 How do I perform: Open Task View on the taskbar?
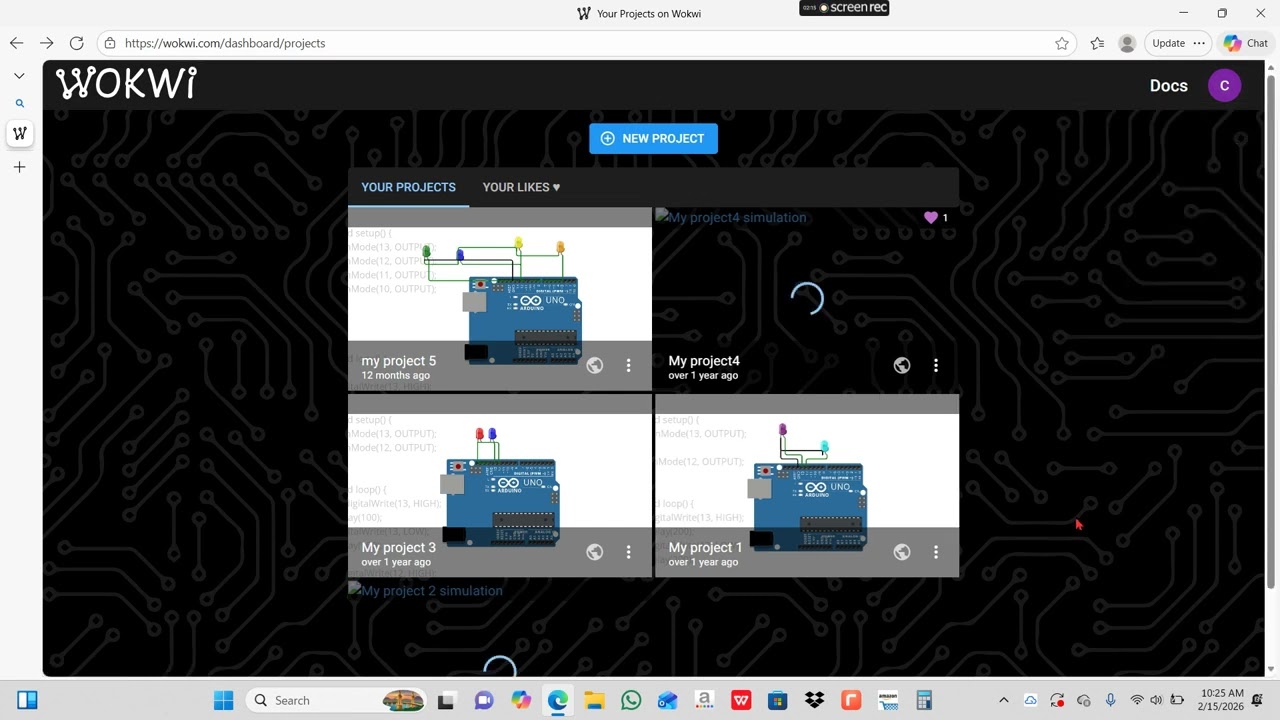(446, 700)
